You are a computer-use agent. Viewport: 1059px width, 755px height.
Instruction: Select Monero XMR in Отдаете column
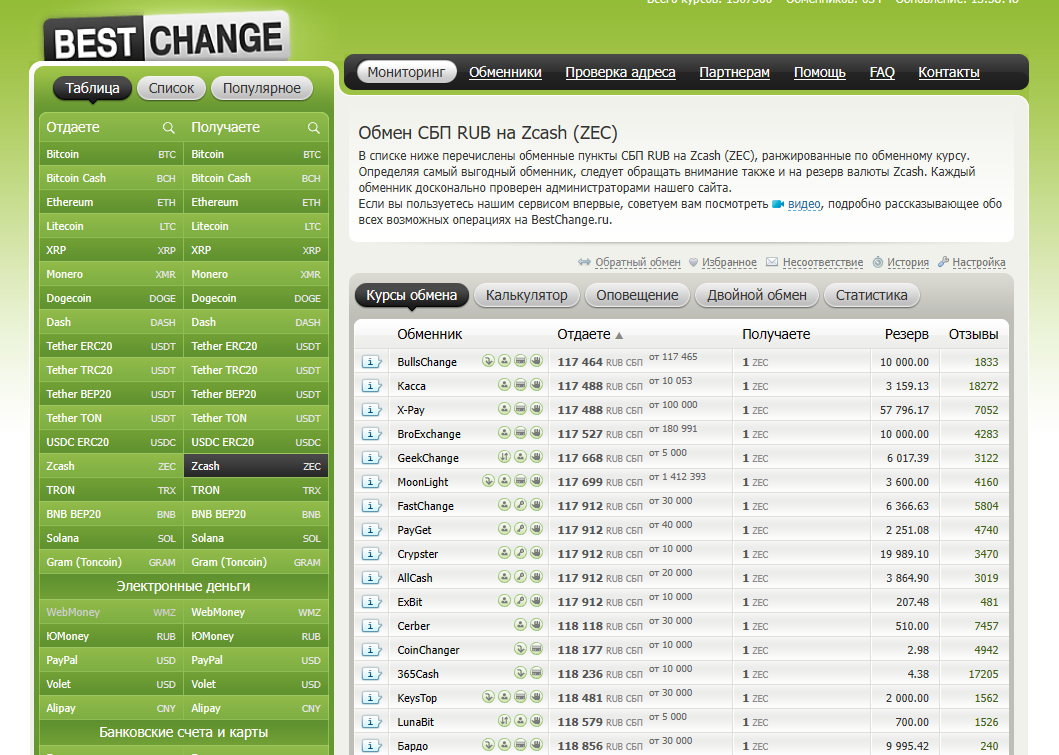pyautogui.click(x=111, y=274)
